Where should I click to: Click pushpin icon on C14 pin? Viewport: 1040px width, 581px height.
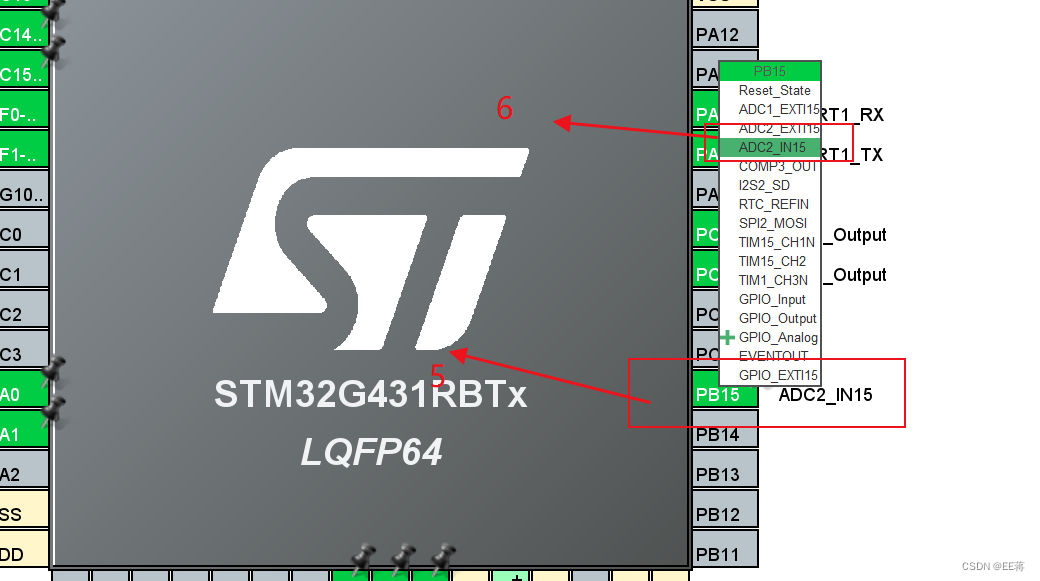tap(53, 13)
